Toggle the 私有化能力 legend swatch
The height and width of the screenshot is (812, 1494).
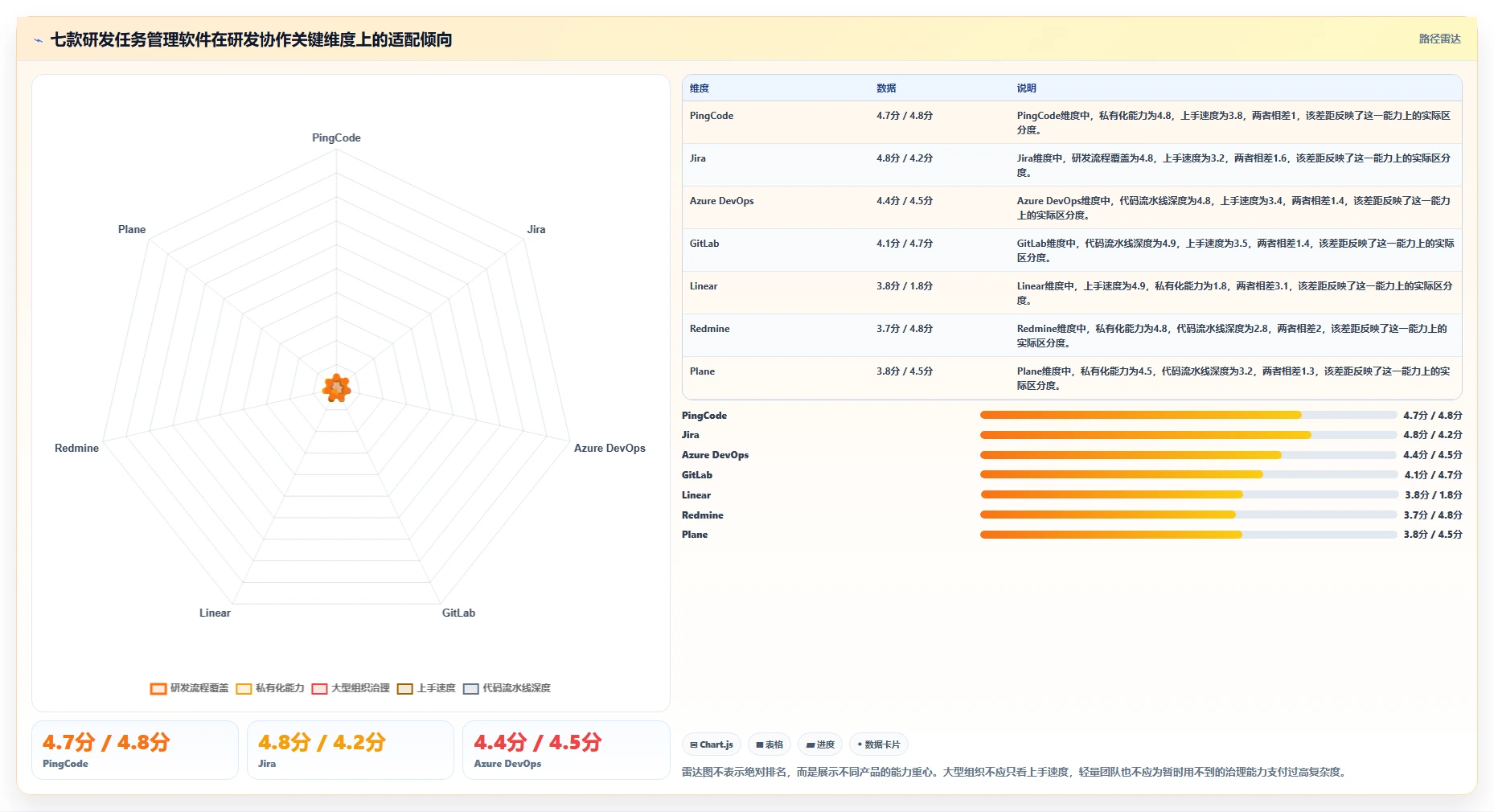tap(244, 688)
